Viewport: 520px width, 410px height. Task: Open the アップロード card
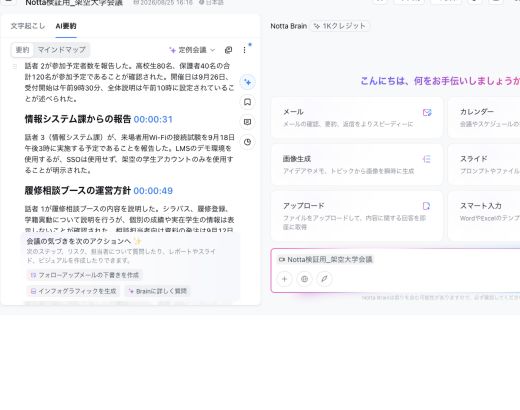click(357, 216)
